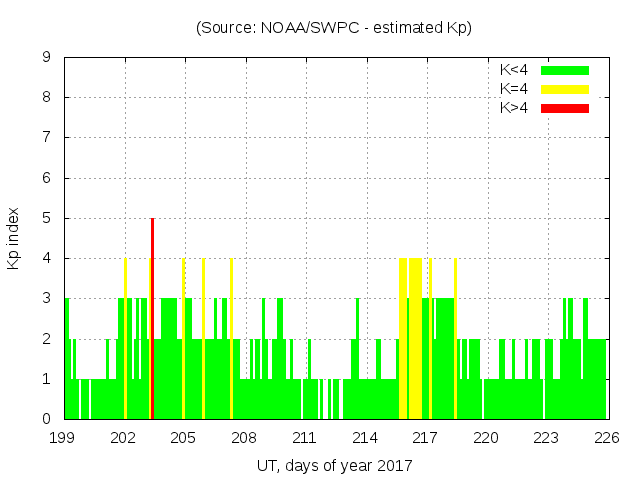The image size is (640, 480).
Task: Click day 220 axis tick label
Action: (486, 438)
